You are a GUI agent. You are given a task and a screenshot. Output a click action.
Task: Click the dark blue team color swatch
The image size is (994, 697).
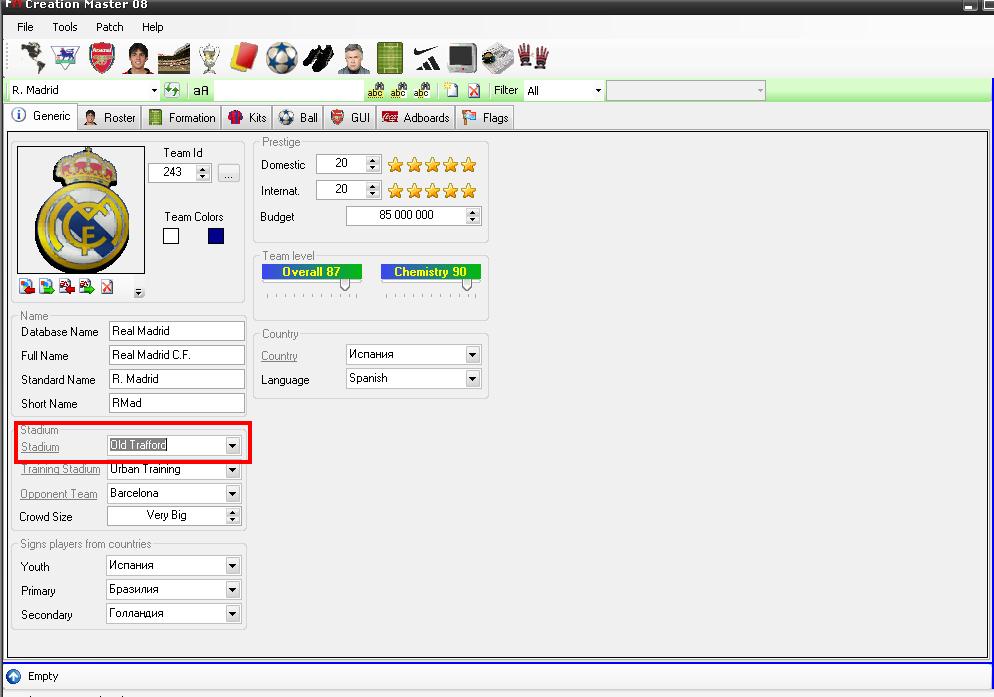click(x=216, y=236)
